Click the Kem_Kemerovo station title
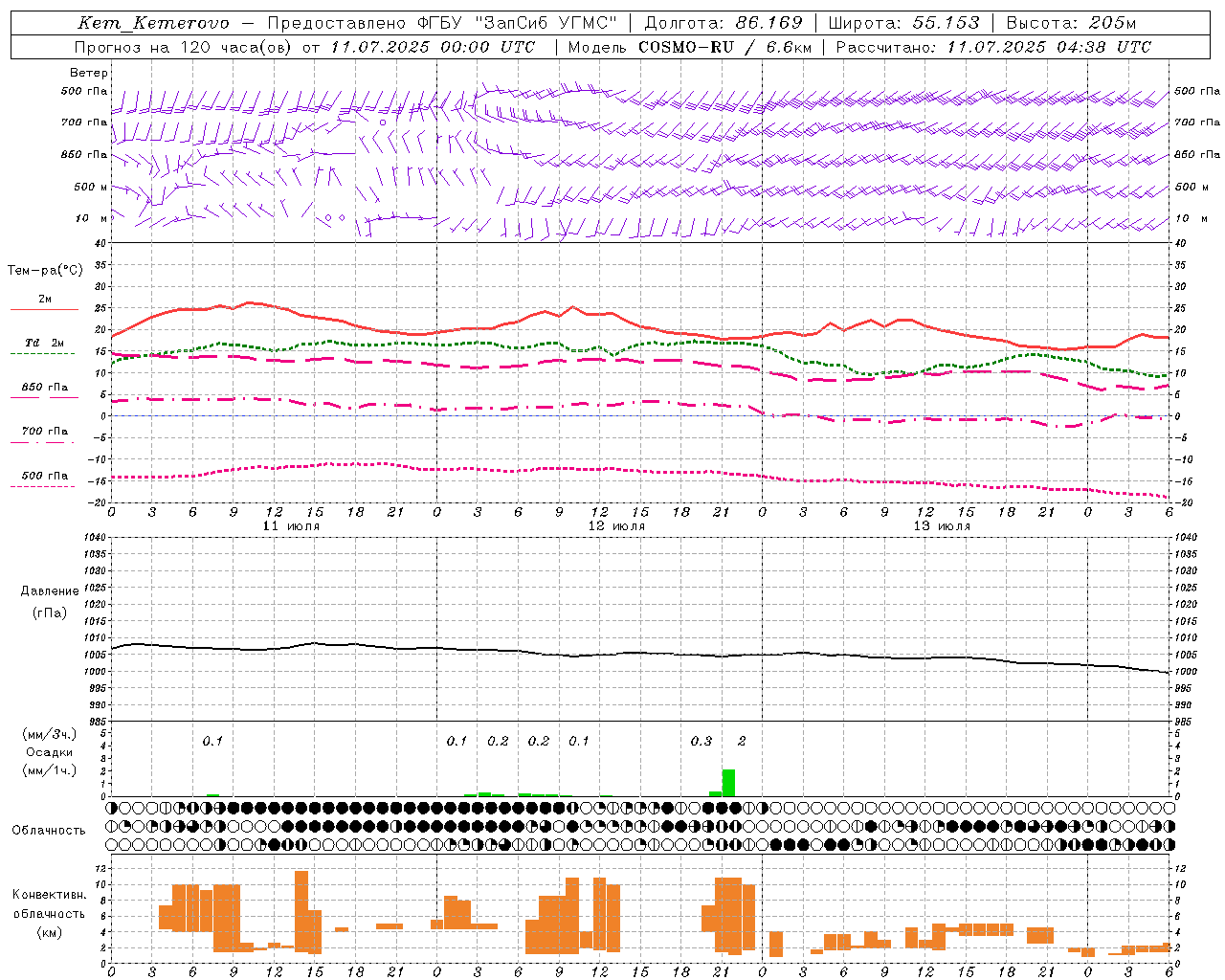1225x980 pixels. [153, 23]
